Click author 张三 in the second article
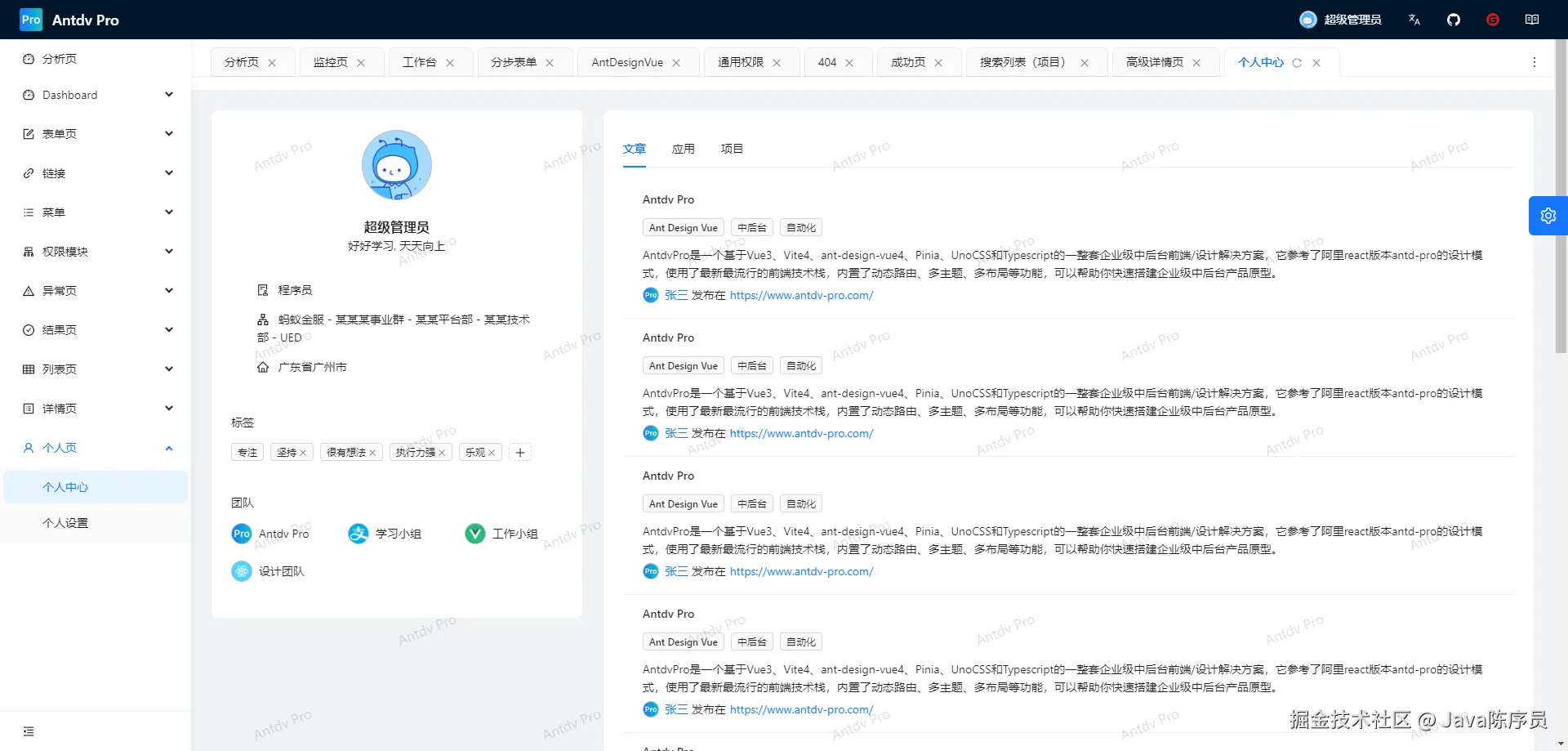Image resolution: width=1568 pixels, height=751 pixels. coord(676,434)
